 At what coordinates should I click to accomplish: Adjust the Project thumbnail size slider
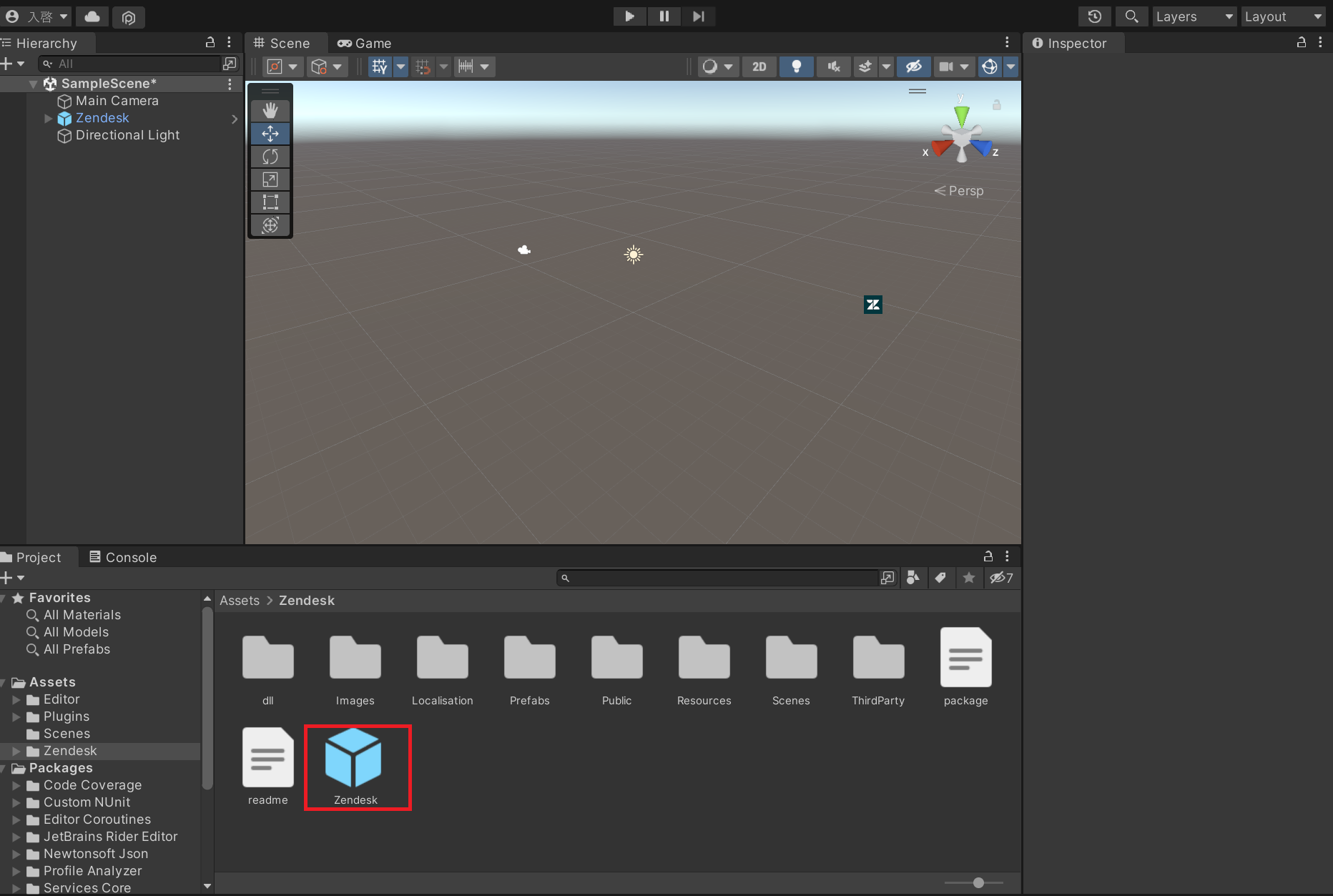[x=978, y=882]
